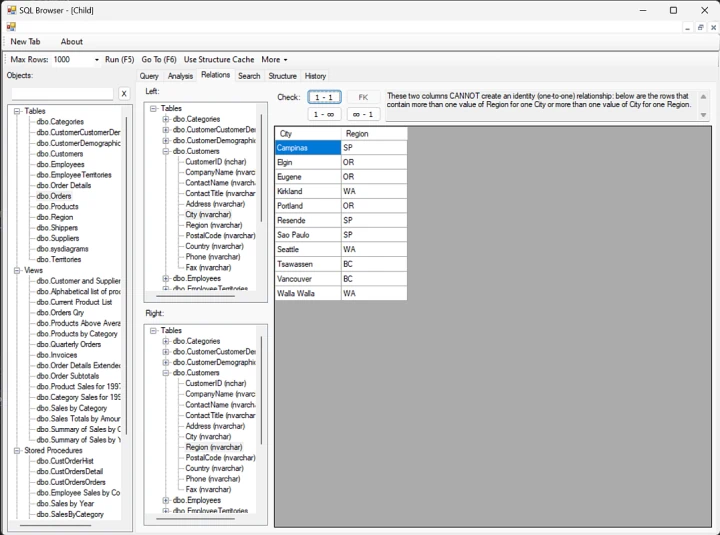
Task: Select dbo.Invoices view in Objects tree
Action: (57, 355)
